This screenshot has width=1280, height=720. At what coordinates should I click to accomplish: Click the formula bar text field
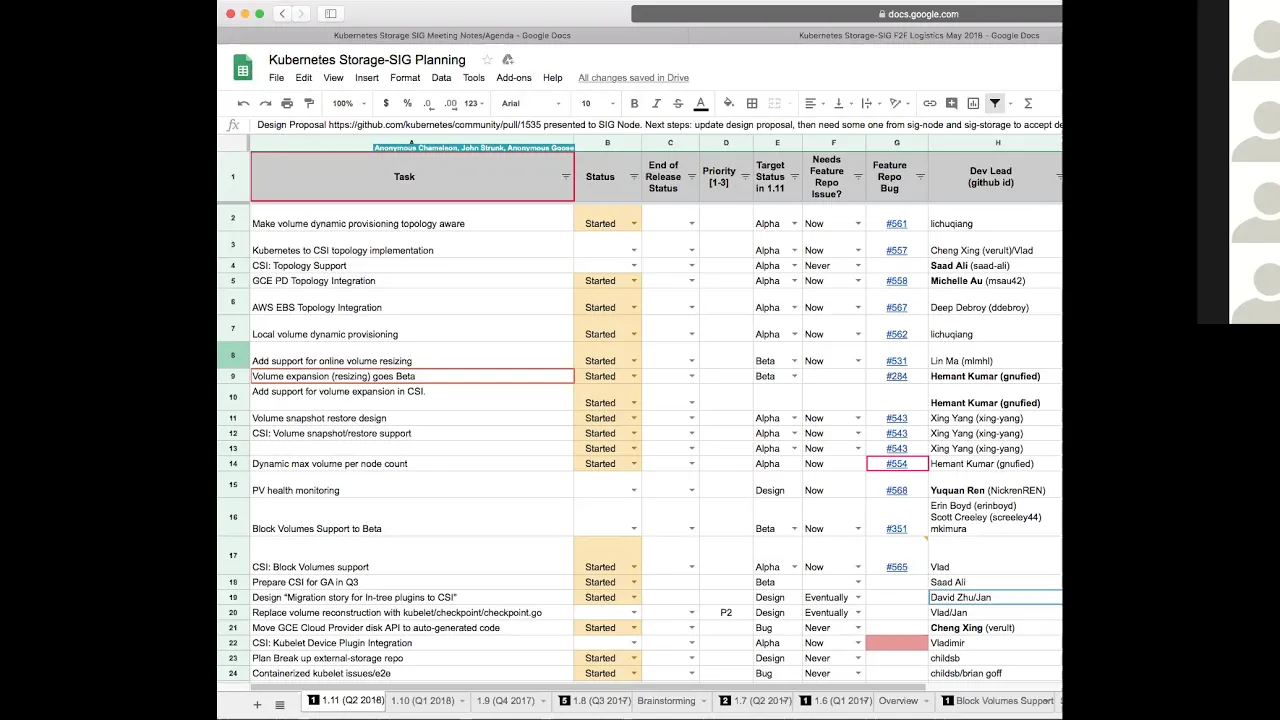(658, 125)
